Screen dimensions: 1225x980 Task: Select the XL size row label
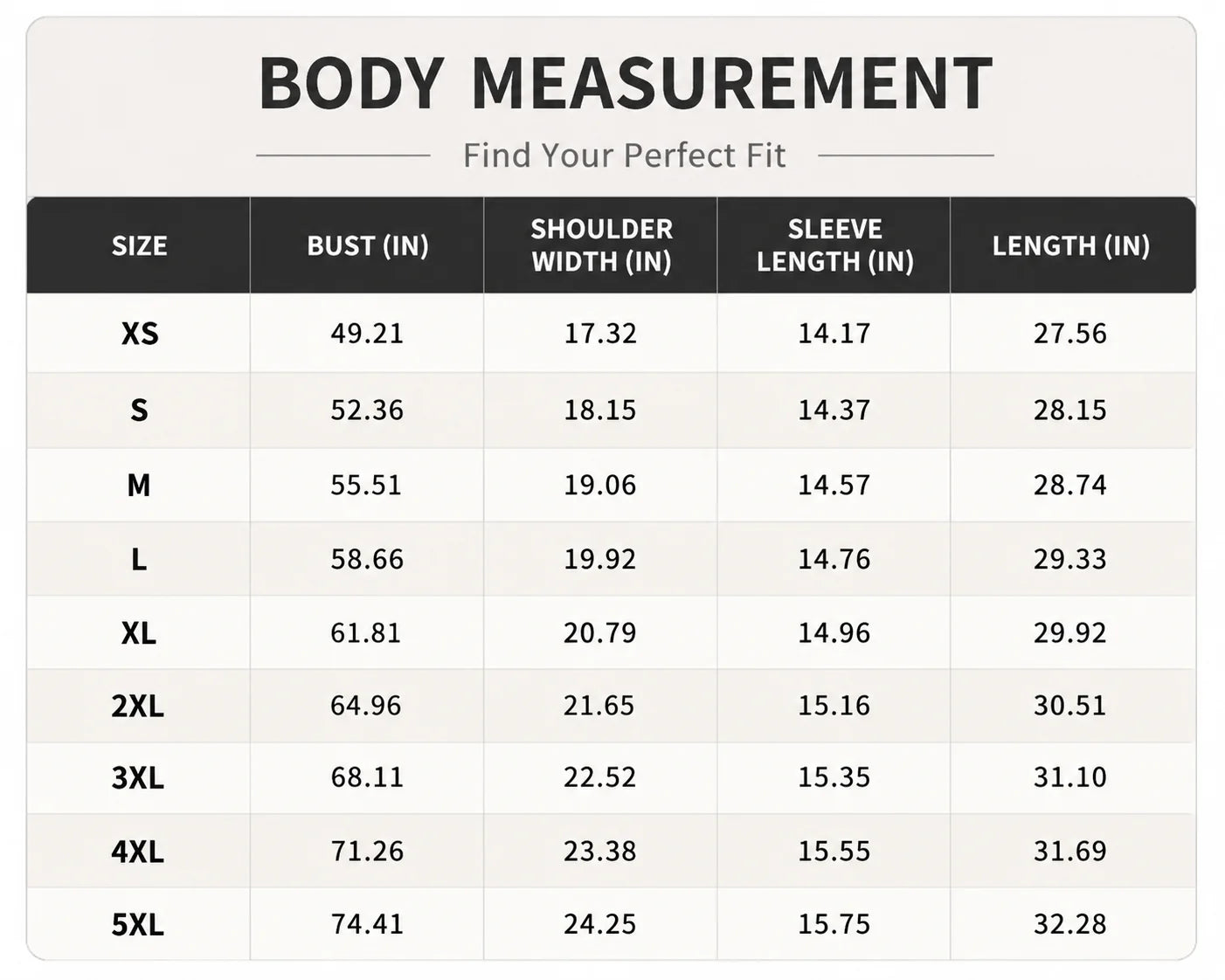click(x=139, y=633)
